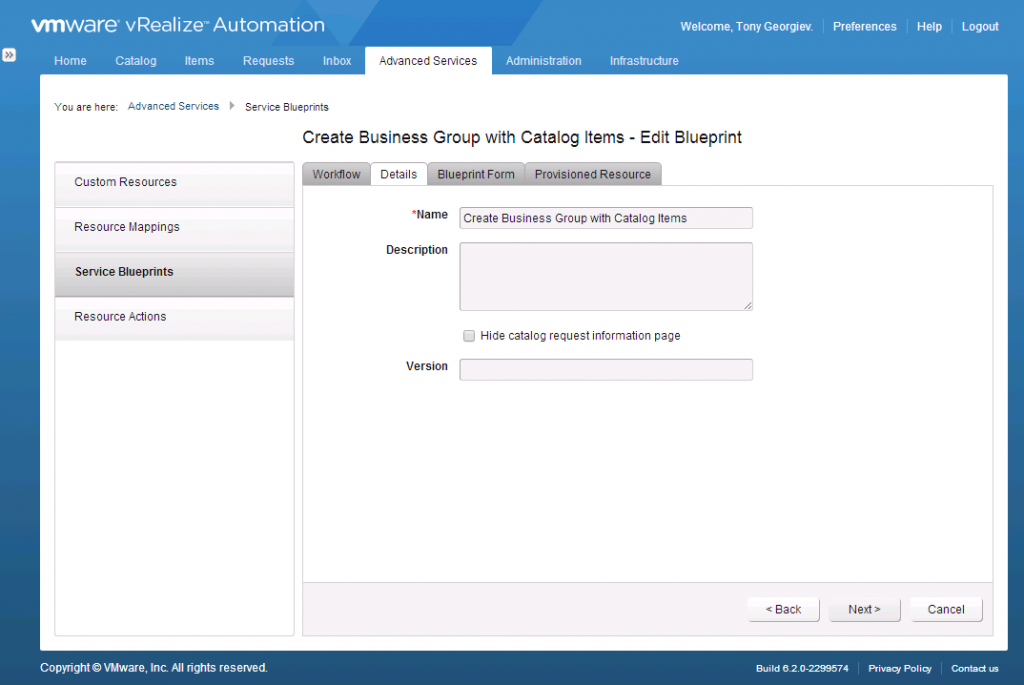
Task: Click the Advanced Services breadcrumb link
Action: click(173, 106)
